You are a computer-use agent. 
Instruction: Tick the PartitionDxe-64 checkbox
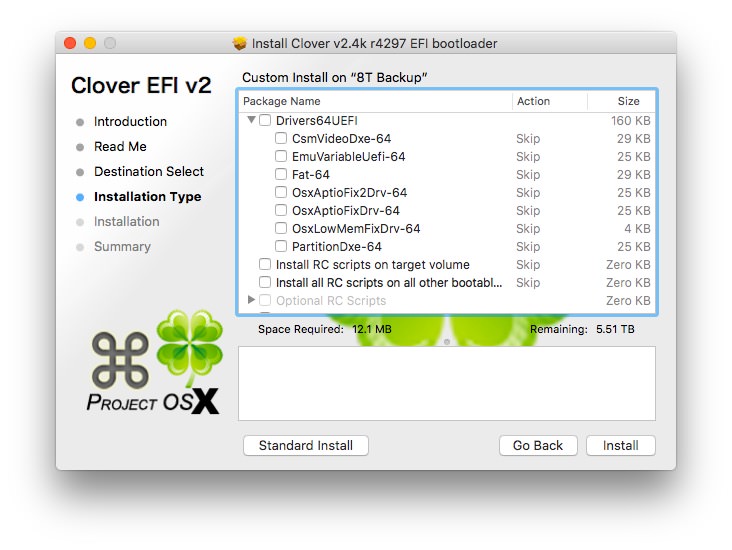click(x=281, y=246)
